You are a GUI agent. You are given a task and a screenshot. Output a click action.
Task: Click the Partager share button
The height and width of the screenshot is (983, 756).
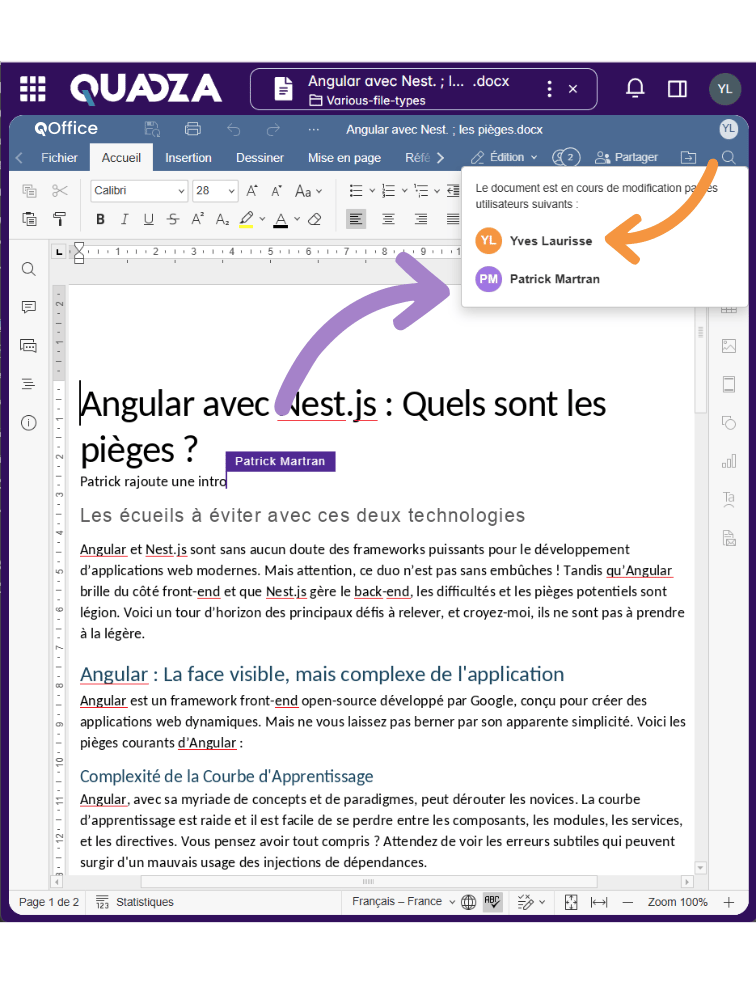(626, 157)
